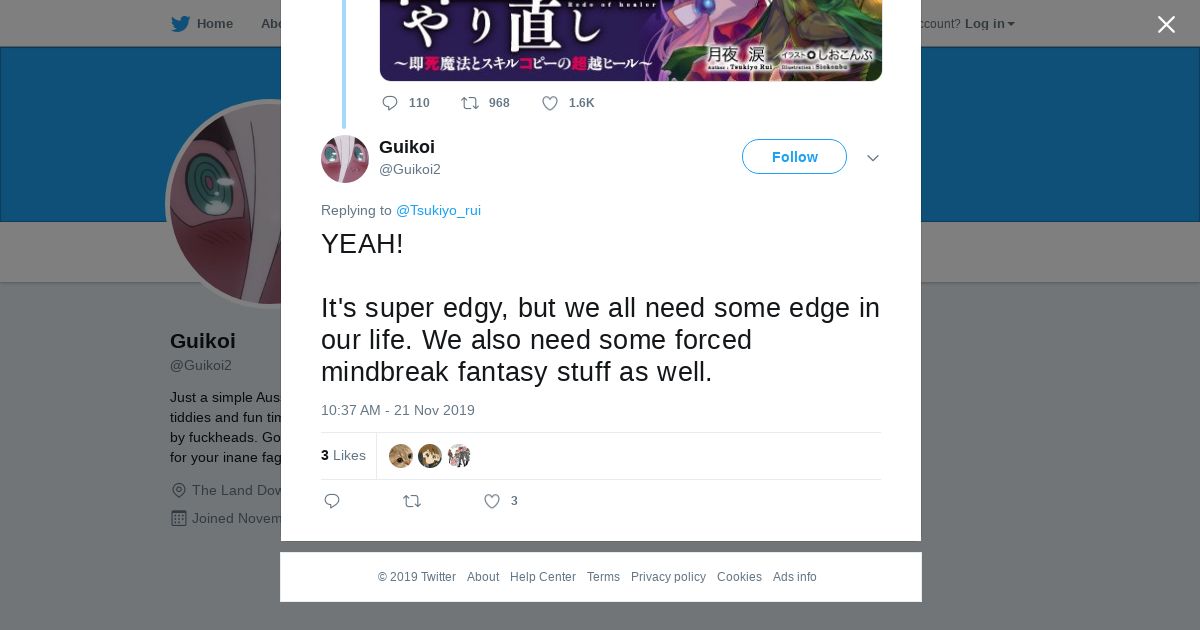Expand the Log in dropdown
Image resolution: width=1200 pixels, height=630 pixels.
point(989,24)
